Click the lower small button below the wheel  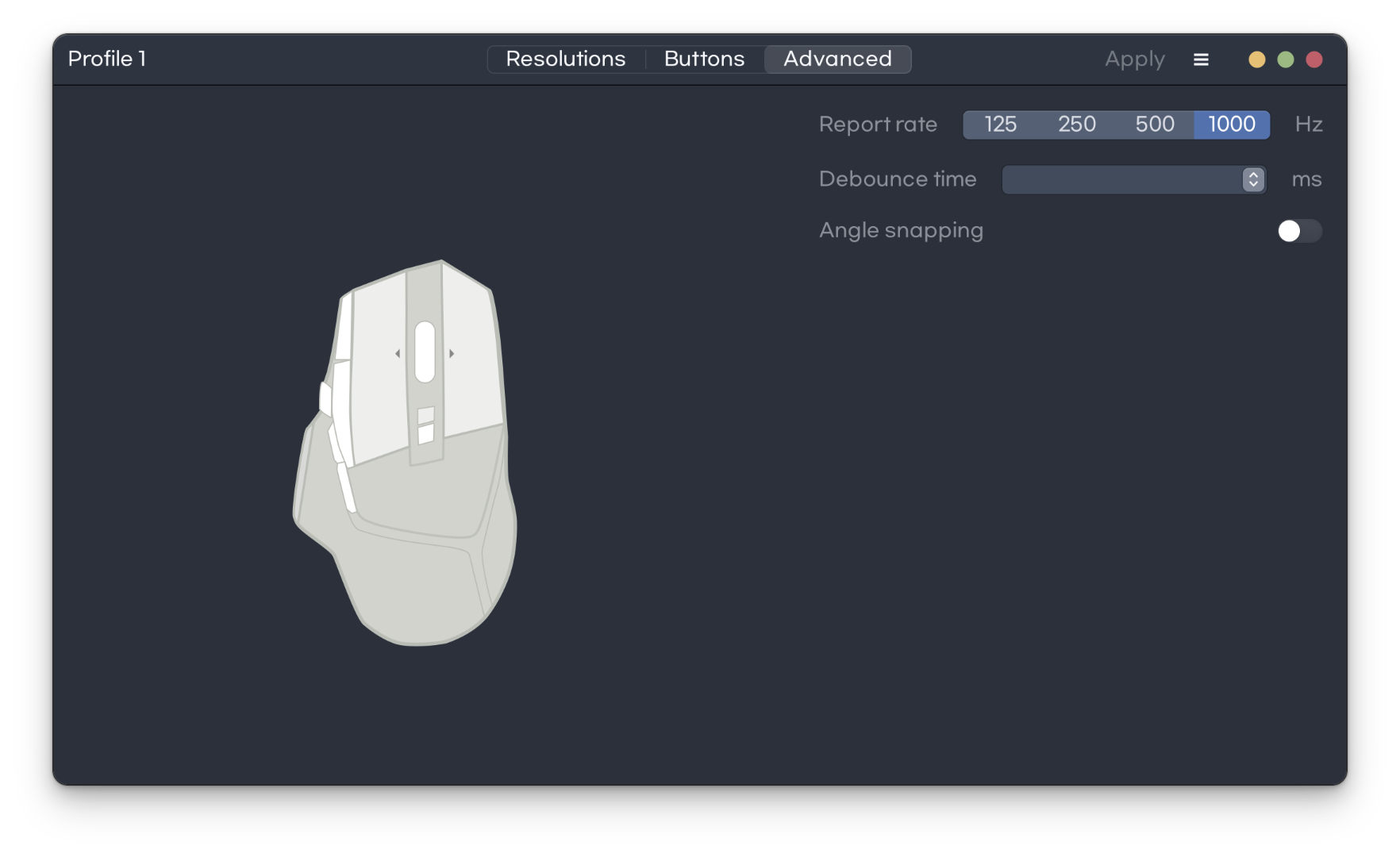(x=426, y=434)
